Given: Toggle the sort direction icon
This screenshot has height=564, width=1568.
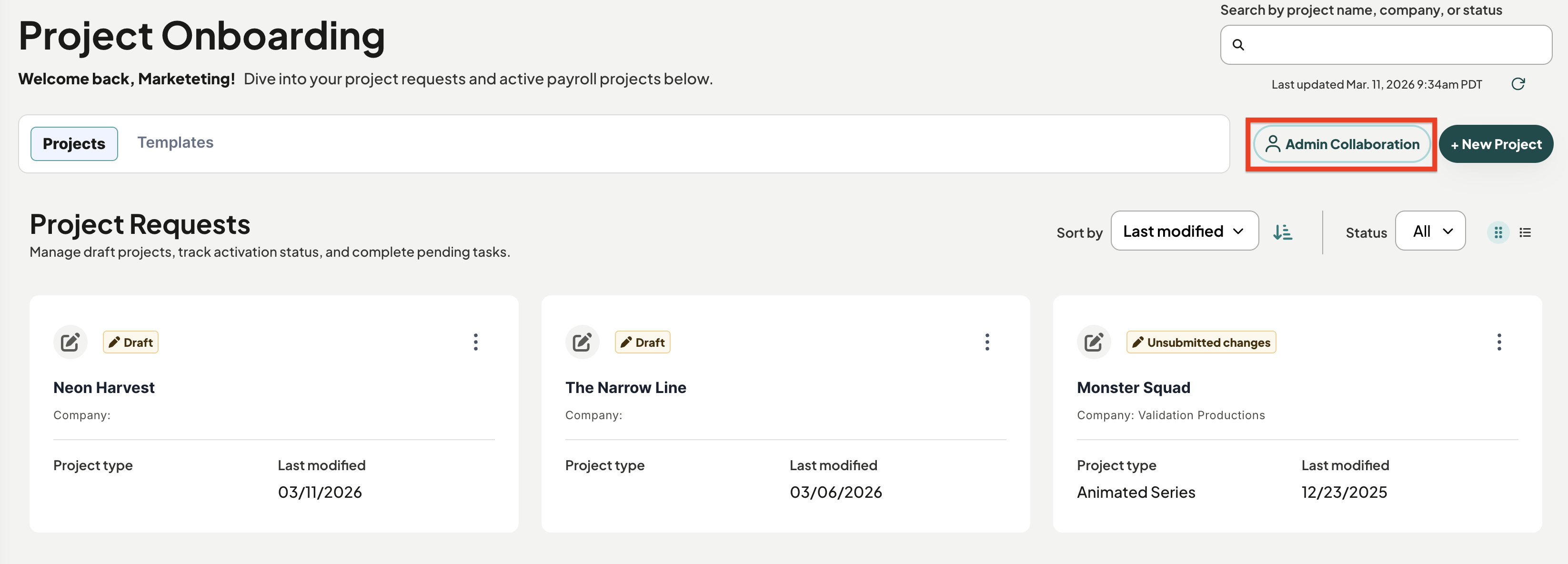Looking at the screenshot, I should click(1283, 232).
